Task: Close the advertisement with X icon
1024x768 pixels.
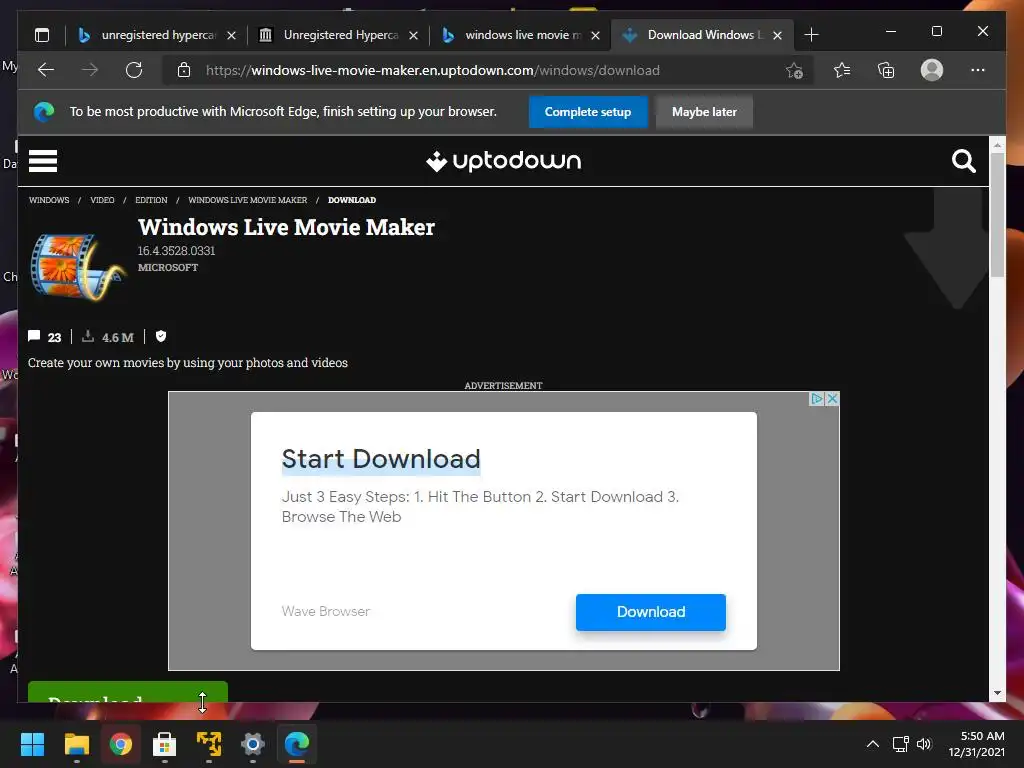Action: (832, 398)
